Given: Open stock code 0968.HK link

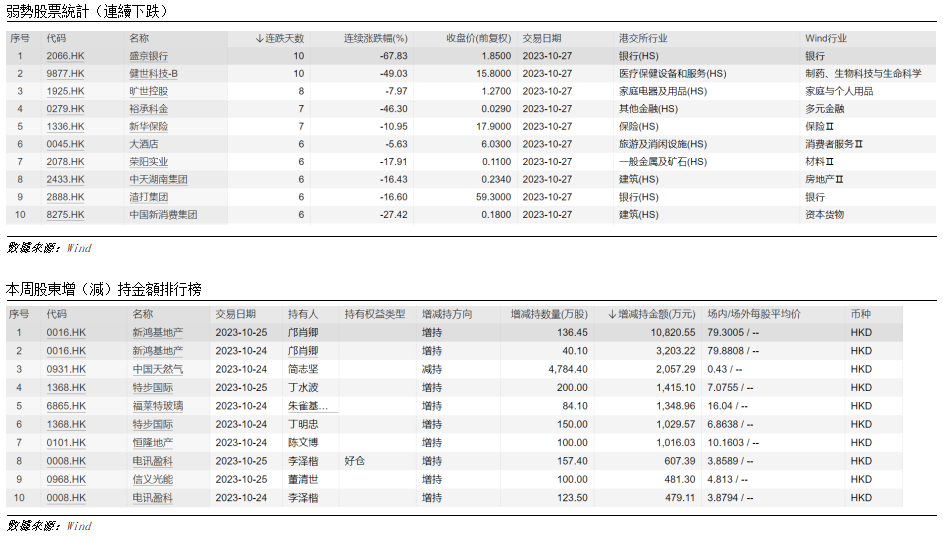Looking at the screenshot, I should 66,480.
